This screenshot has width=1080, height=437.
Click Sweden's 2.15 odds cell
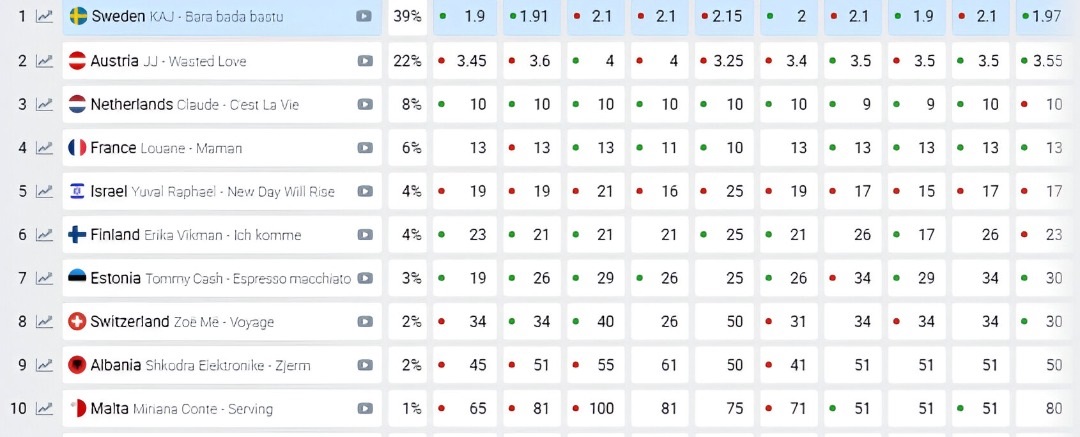click(724, 17)
